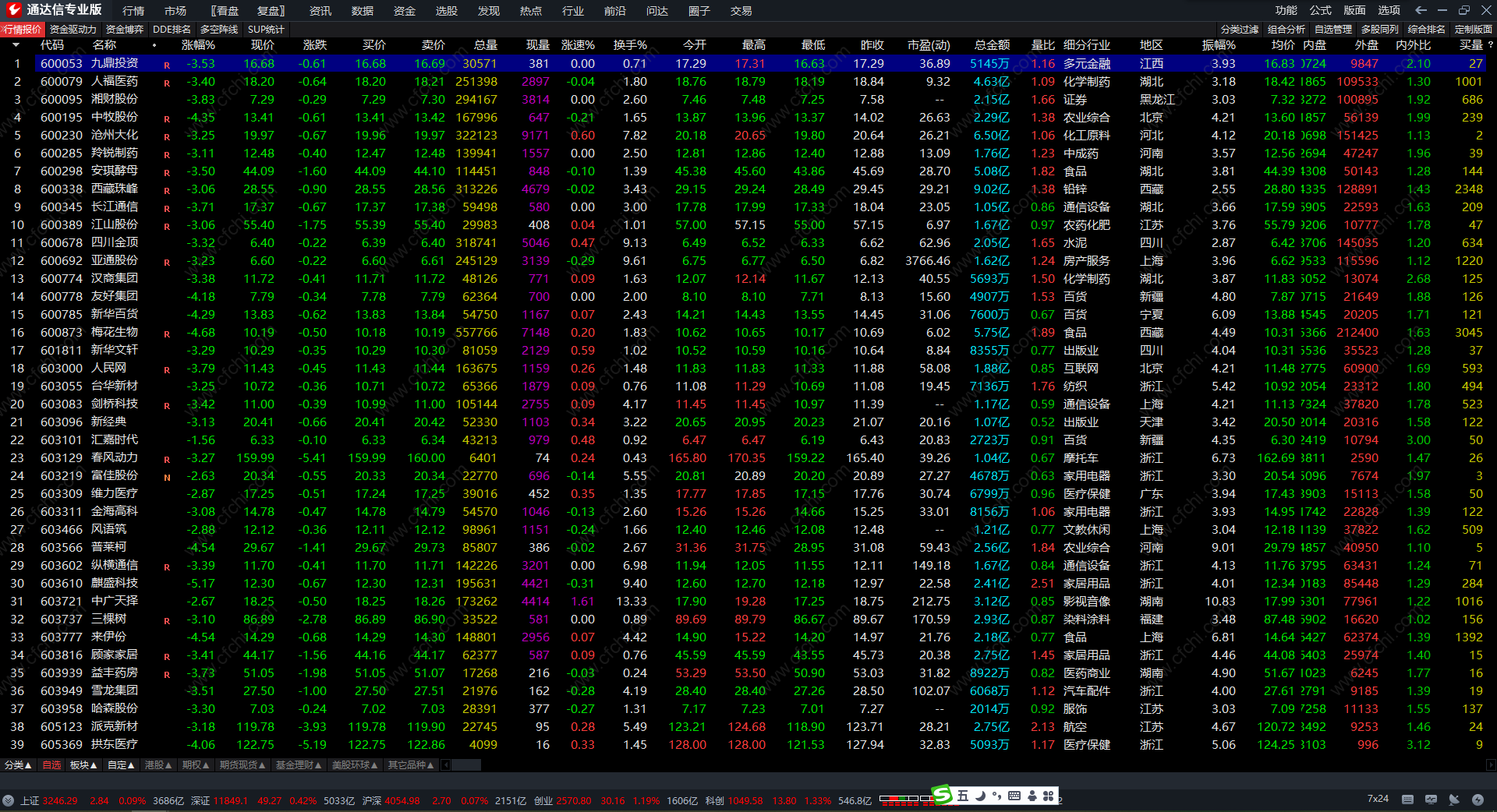This screenshot has height=812, width=1497.
Task: Open the column settings arrow left of 代码
Action: tap(16, 45)
